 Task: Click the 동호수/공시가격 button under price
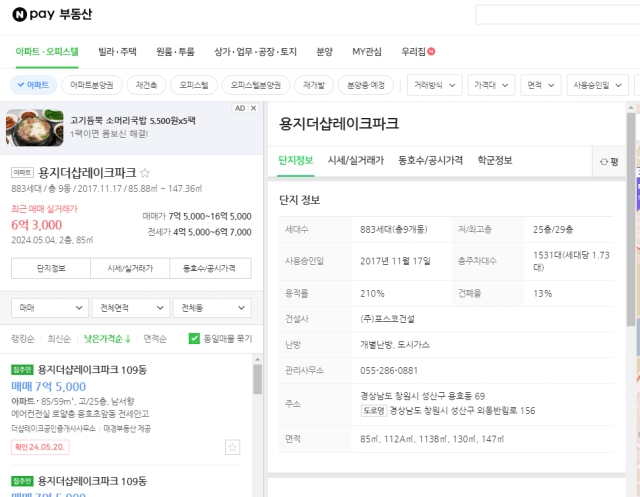point(209,268)
